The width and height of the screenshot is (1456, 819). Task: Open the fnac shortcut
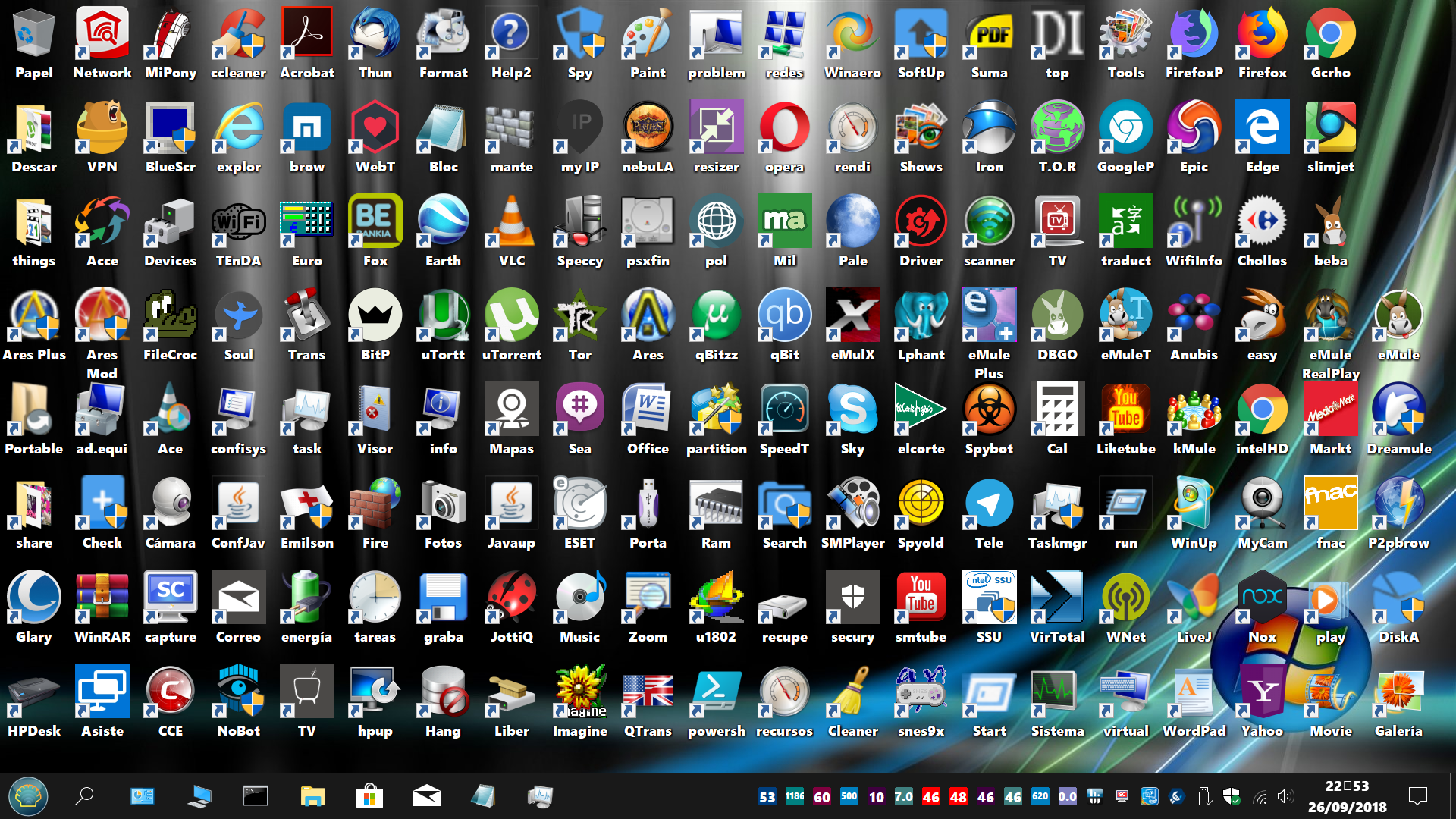(x=1331, y=513)
